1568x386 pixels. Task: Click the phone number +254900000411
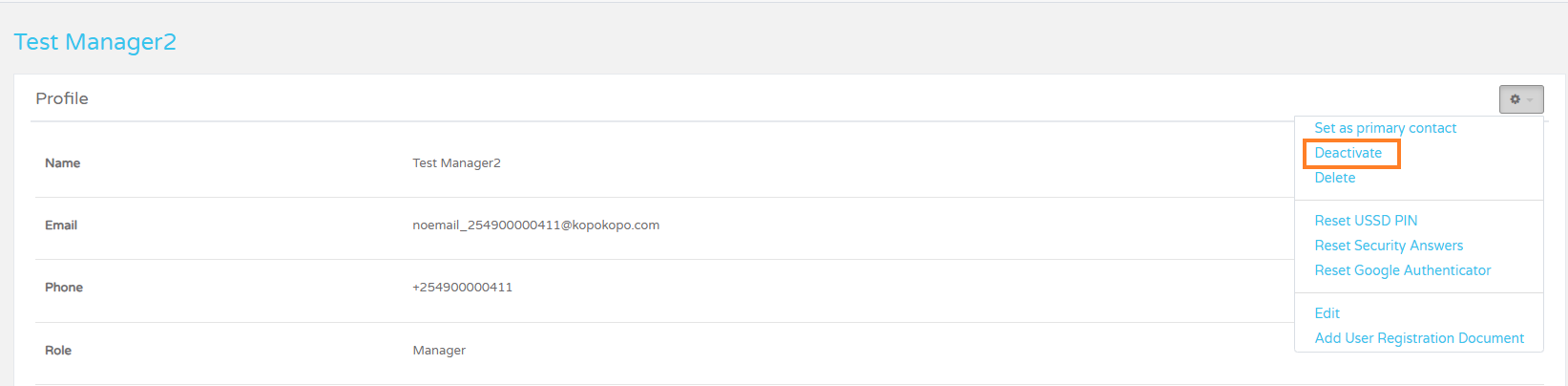462,288
